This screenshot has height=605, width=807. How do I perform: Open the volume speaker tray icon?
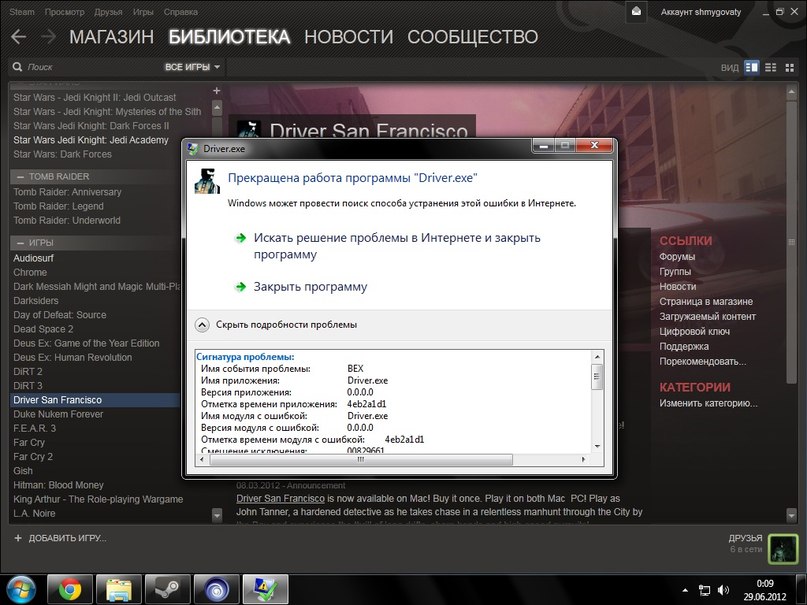click(723, 590)
